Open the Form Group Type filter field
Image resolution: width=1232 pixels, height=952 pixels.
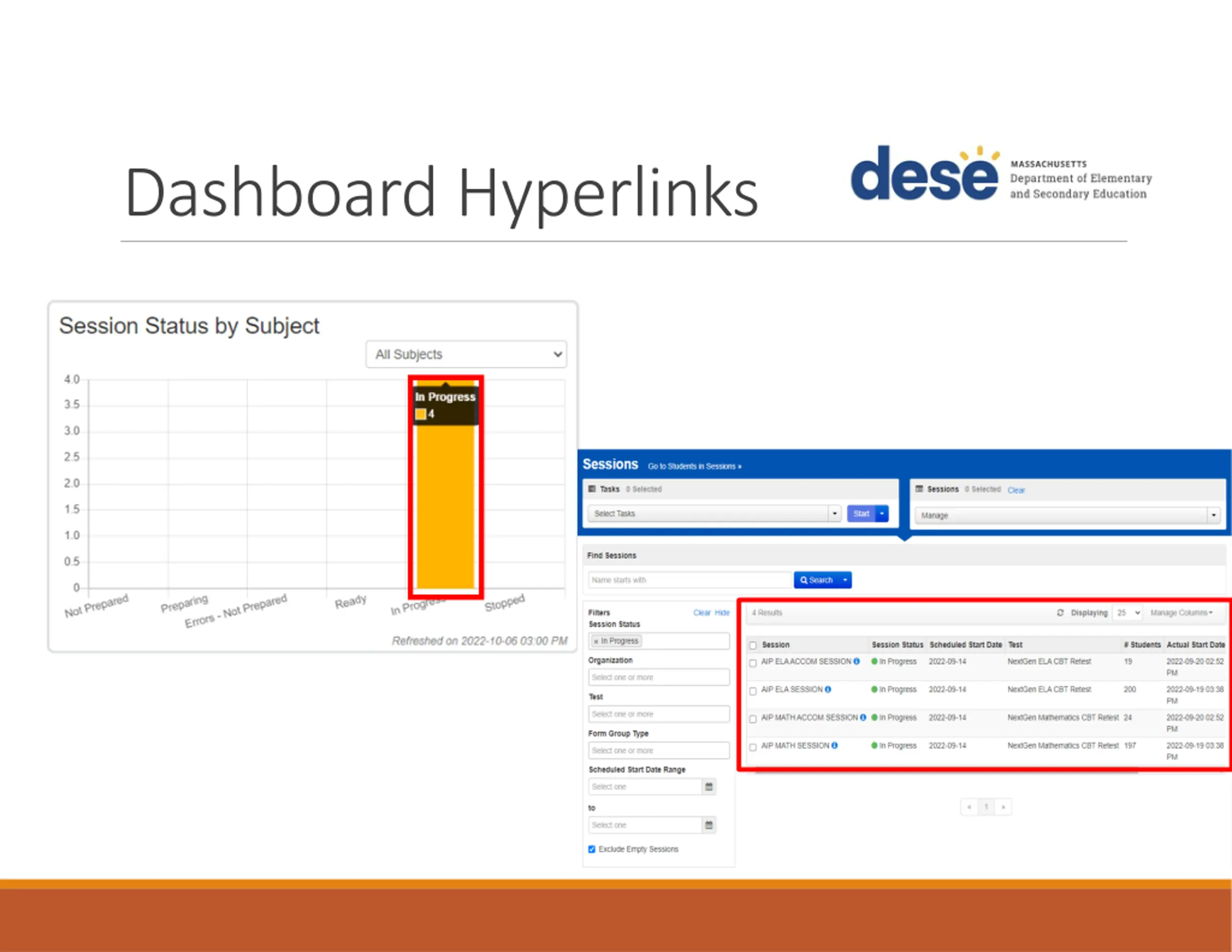[x=659, y=750]
